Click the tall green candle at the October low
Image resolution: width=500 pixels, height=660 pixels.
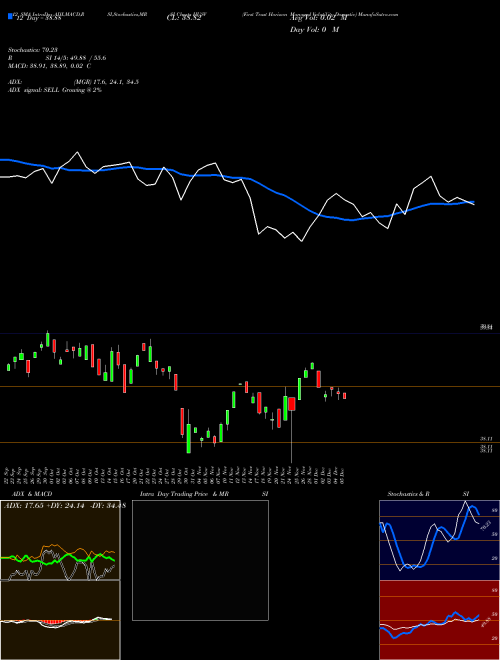click(x=189, y=438)
